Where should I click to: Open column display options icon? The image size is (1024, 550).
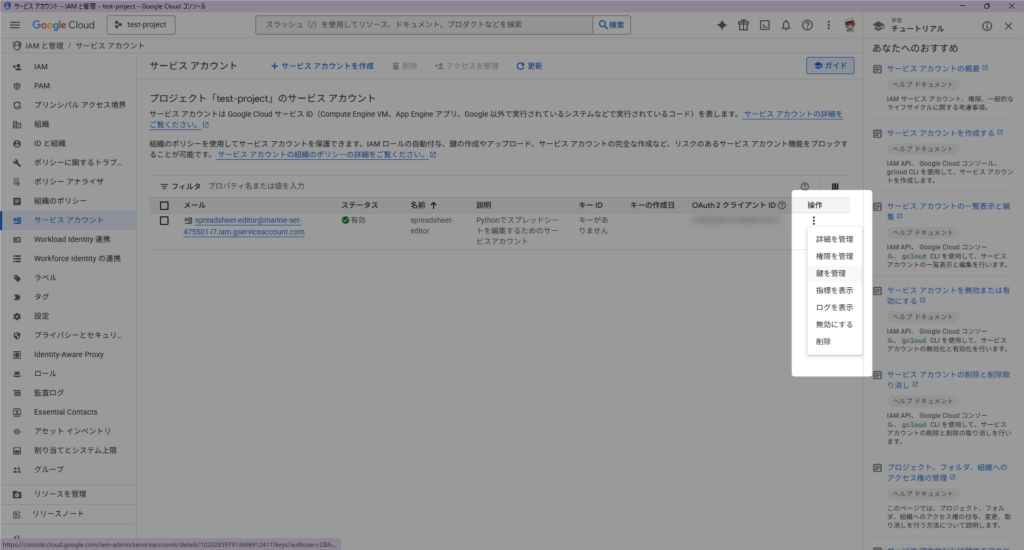point(835,186)
